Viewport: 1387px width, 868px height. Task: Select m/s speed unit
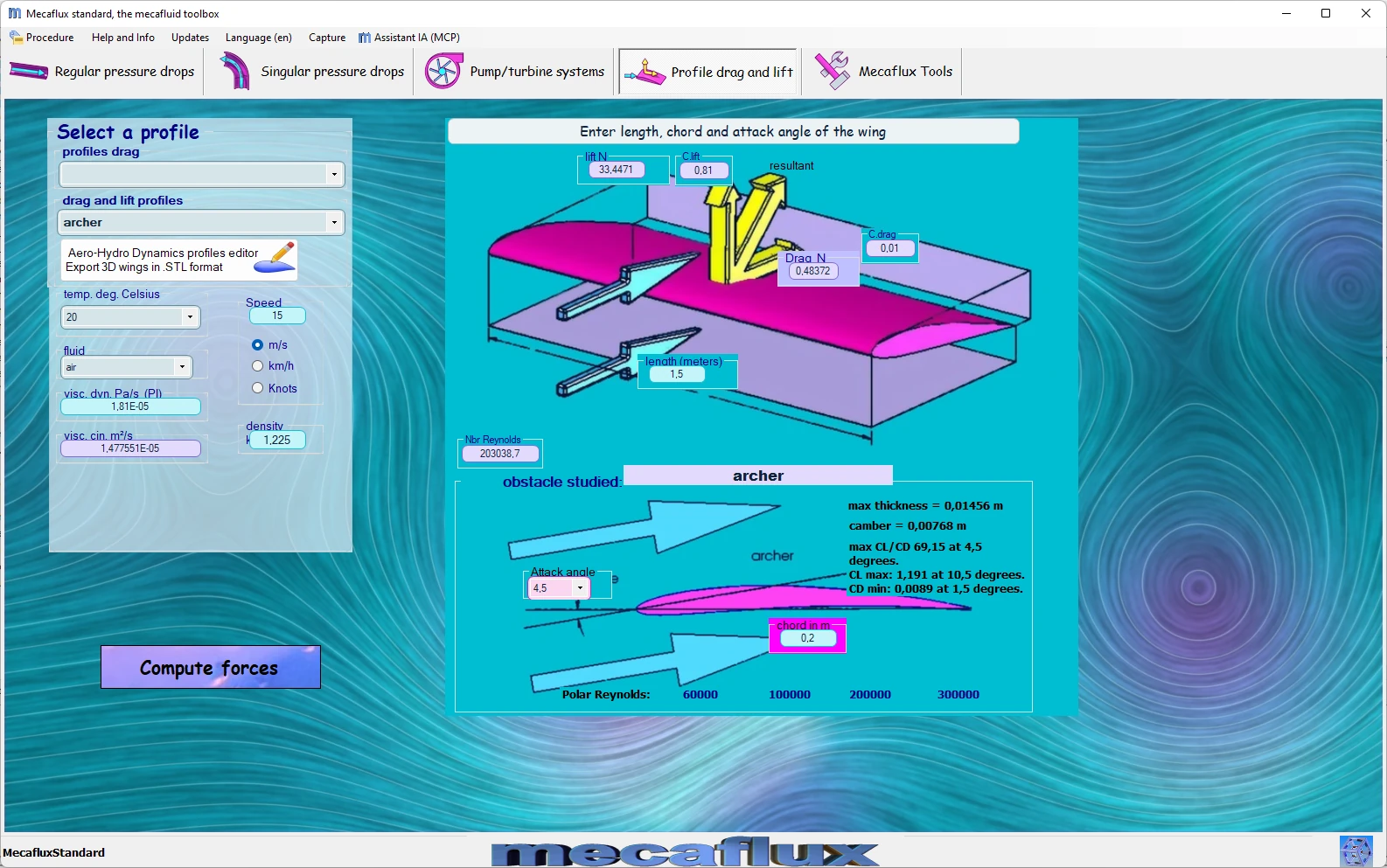tap(257, 345)
